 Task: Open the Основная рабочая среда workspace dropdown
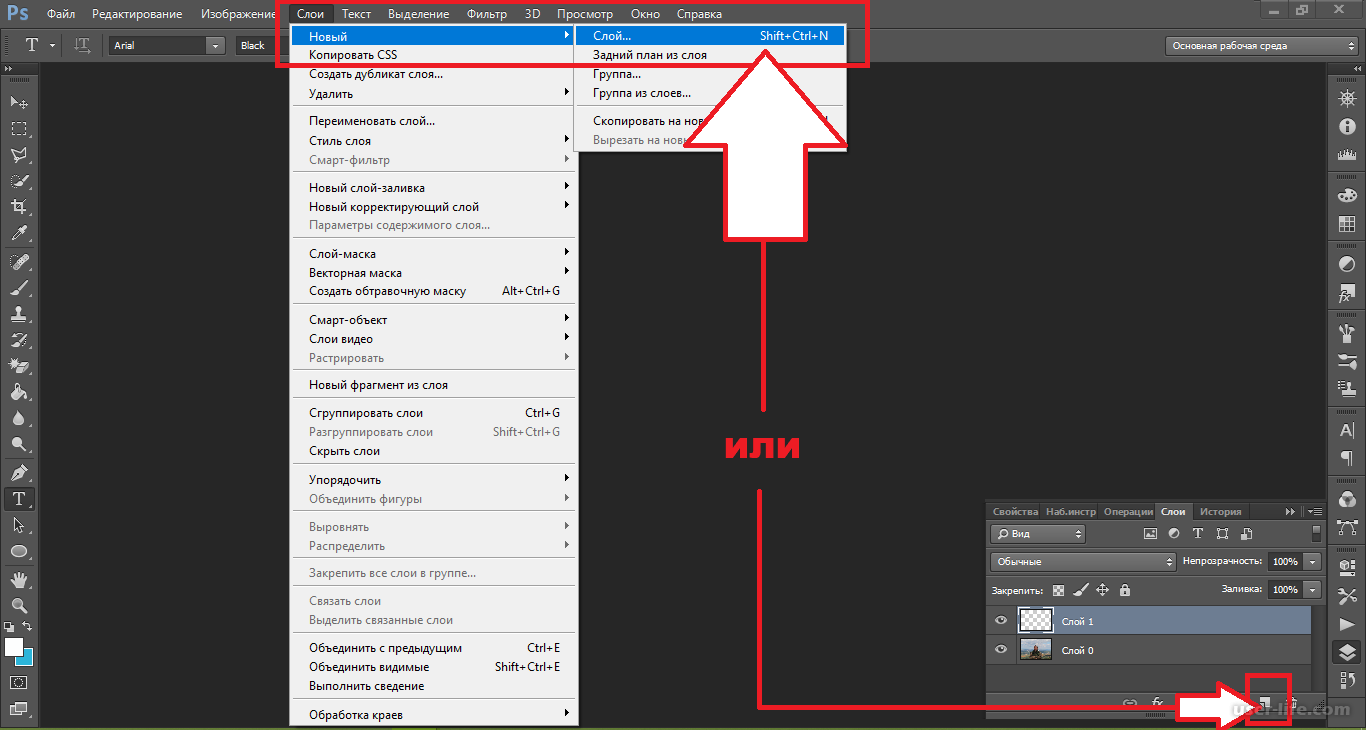pos(1261,46)
